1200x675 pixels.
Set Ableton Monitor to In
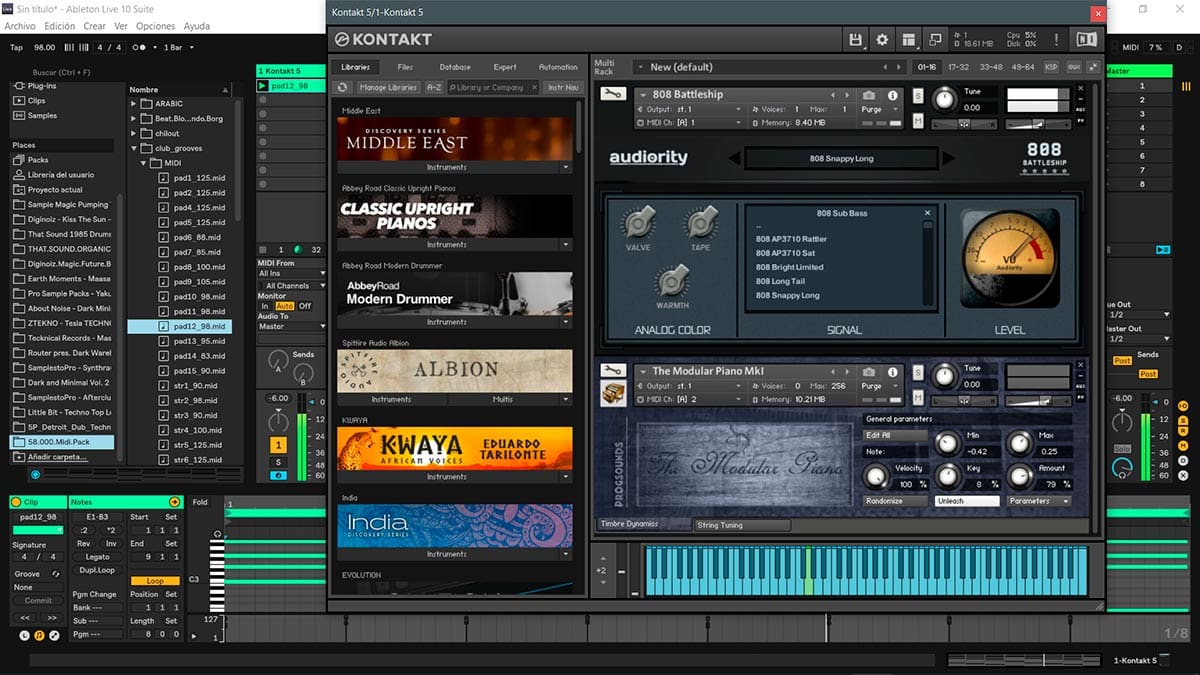(x=265, y=306)
